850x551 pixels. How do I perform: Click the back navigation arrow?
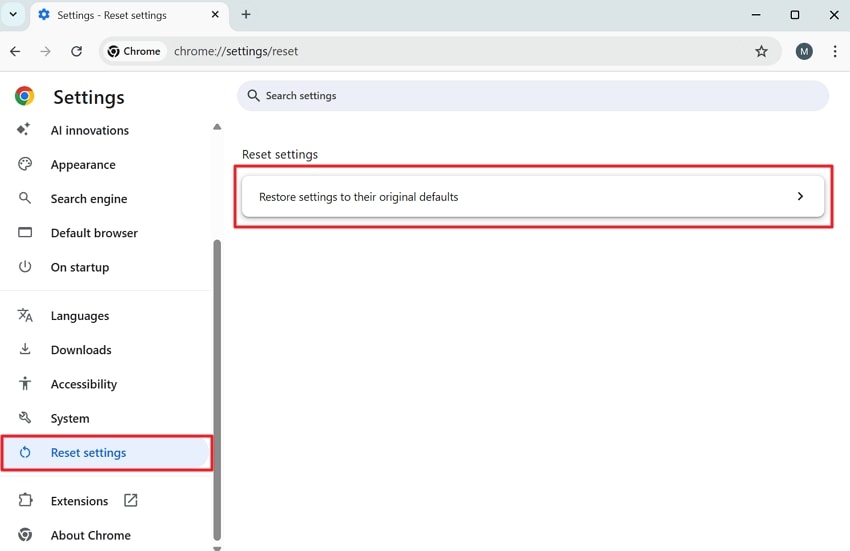[15, 51]
